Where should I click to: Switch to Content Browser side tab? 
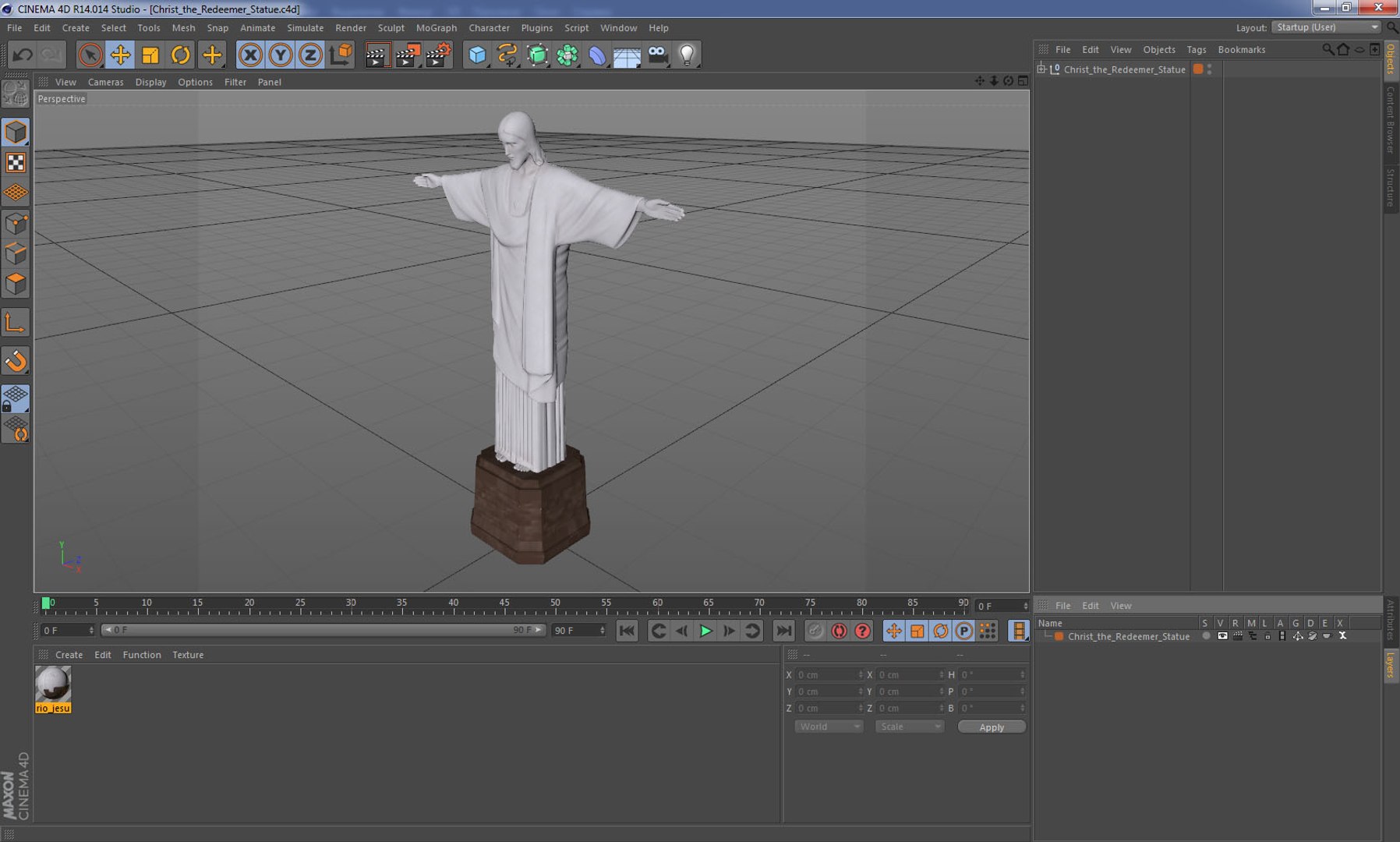tap(1391, 120)
